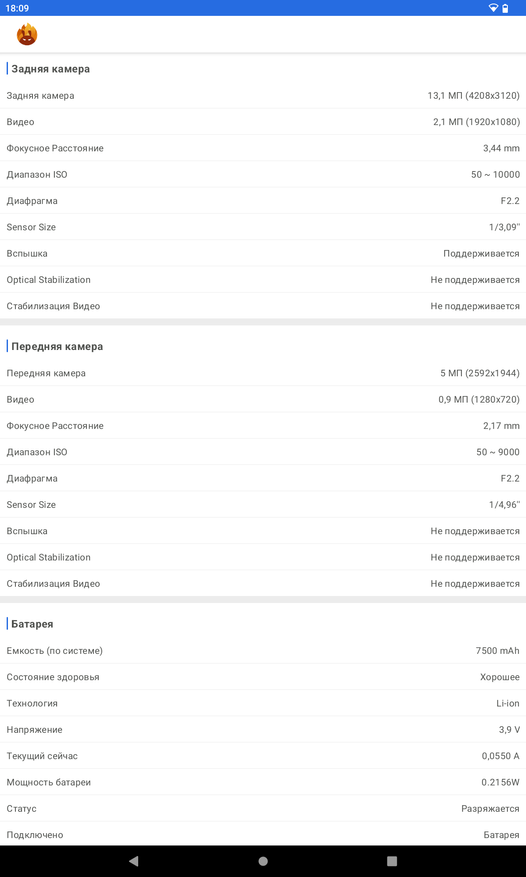The width and height of the screenshot is (526, 877).
Task: Tap the Sensor Size 1/3,09" row
Action: click(263, 227)
